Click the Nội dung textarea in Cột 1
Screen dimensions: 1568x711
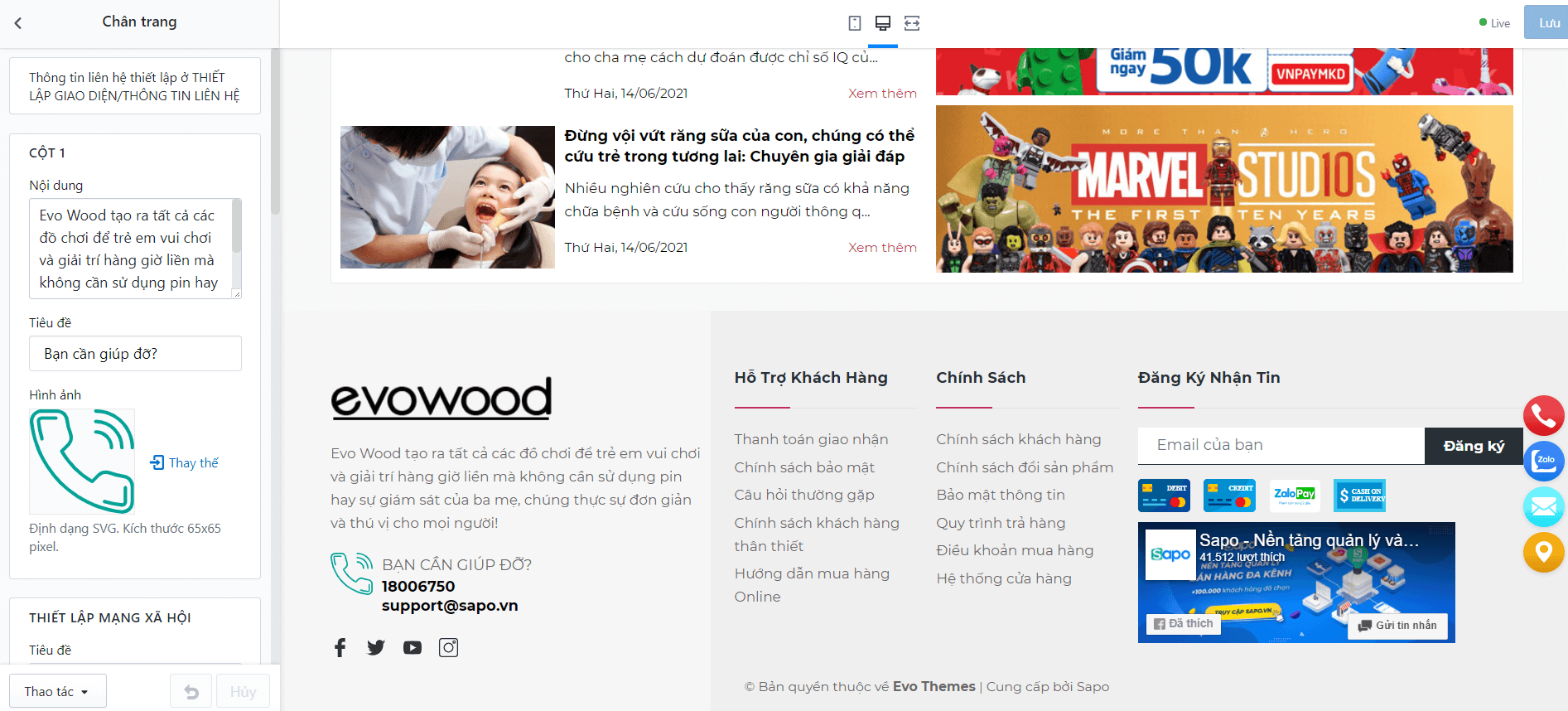click(135, 249)
